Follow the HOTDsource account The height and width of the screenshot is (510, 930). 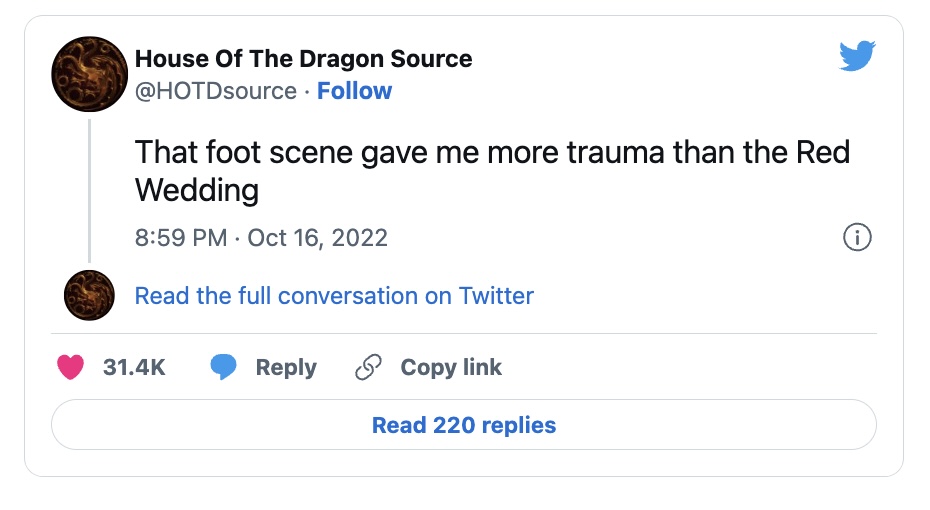click(354, 91)
